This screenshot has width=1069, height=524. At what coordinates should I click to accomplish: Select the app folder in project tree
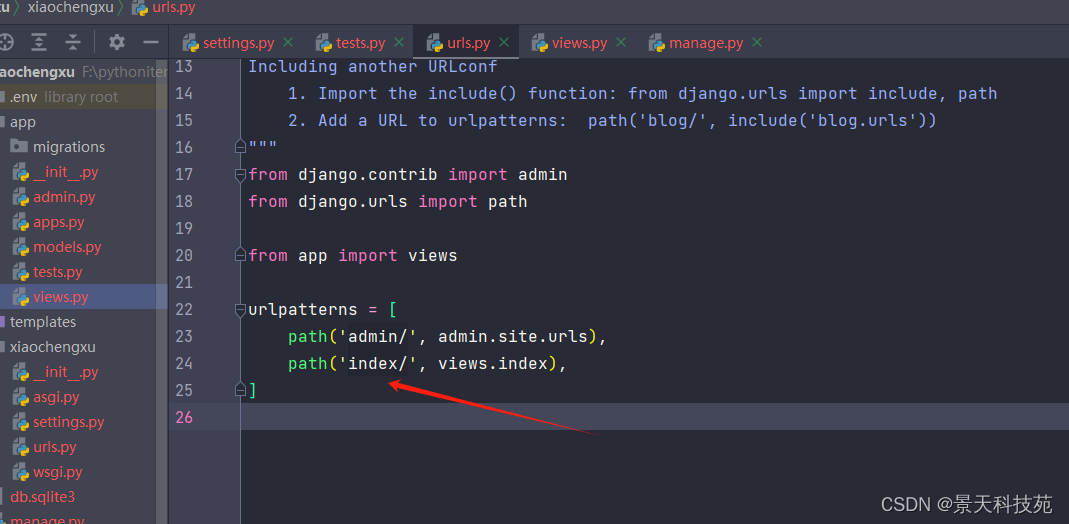click(22, 122)
